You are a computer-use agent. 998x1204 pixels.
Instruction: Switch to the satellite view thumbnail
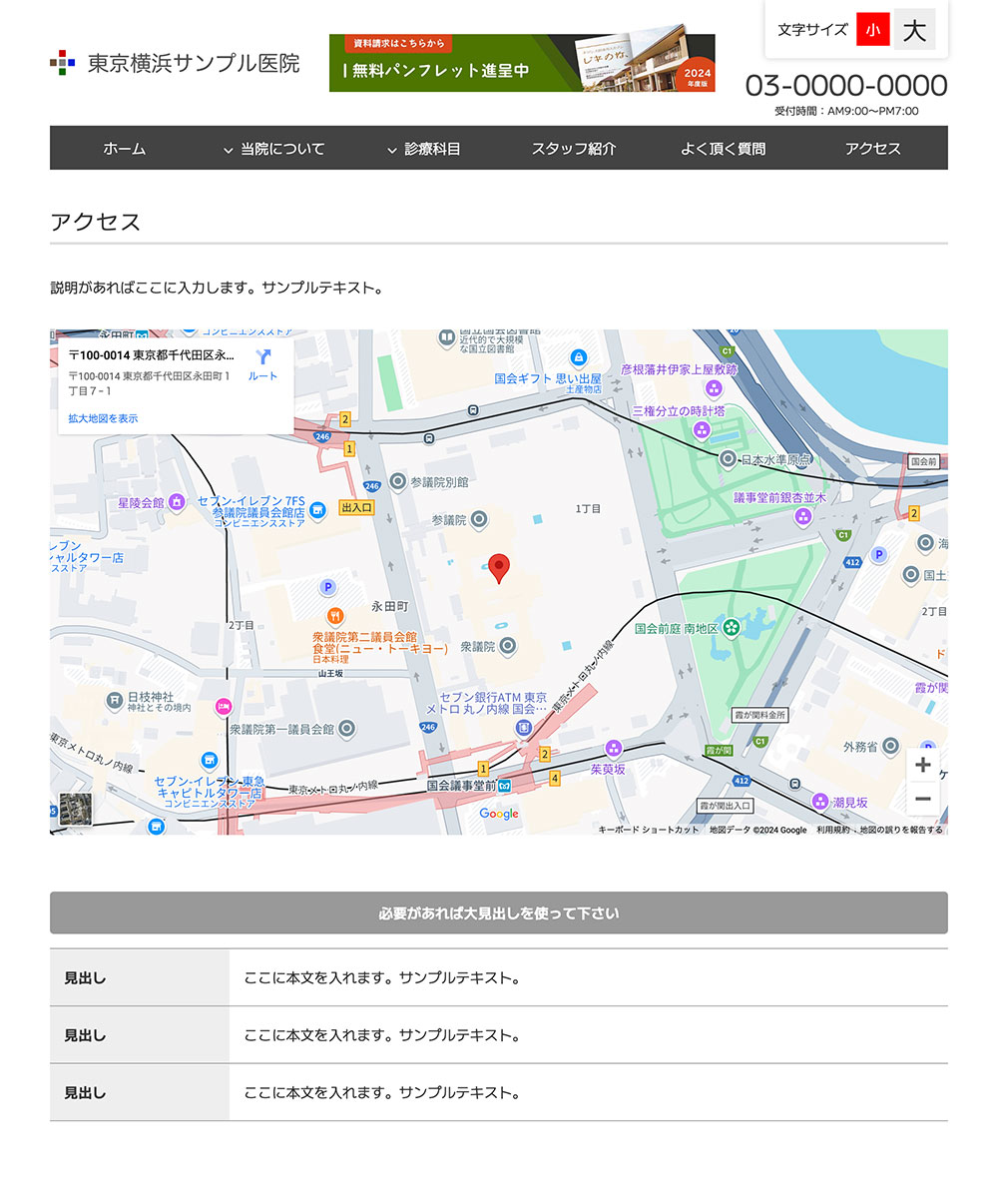[75, 809]
